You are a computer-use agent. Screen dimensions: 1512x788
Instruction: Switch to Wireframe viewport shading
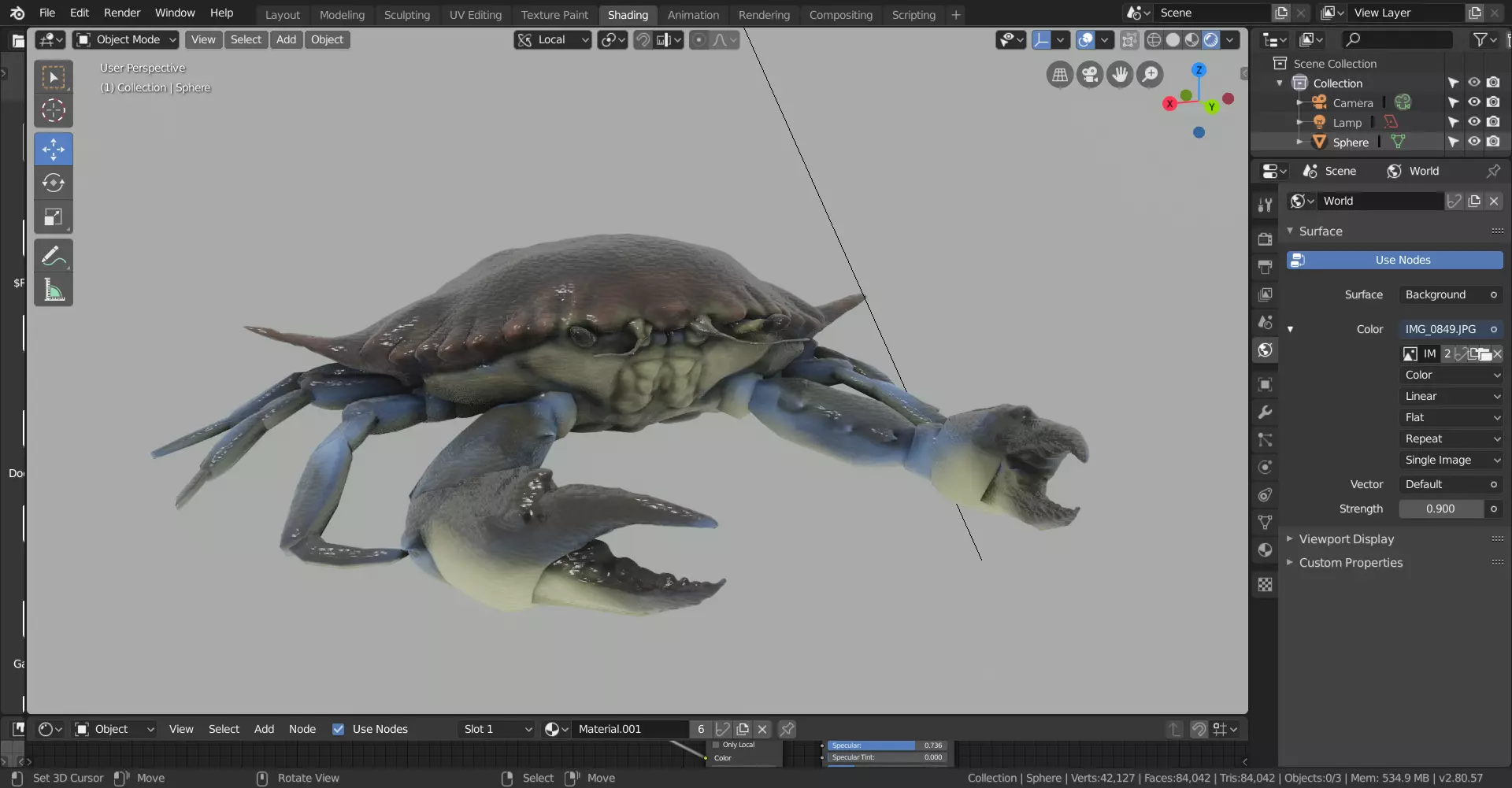1154,39
